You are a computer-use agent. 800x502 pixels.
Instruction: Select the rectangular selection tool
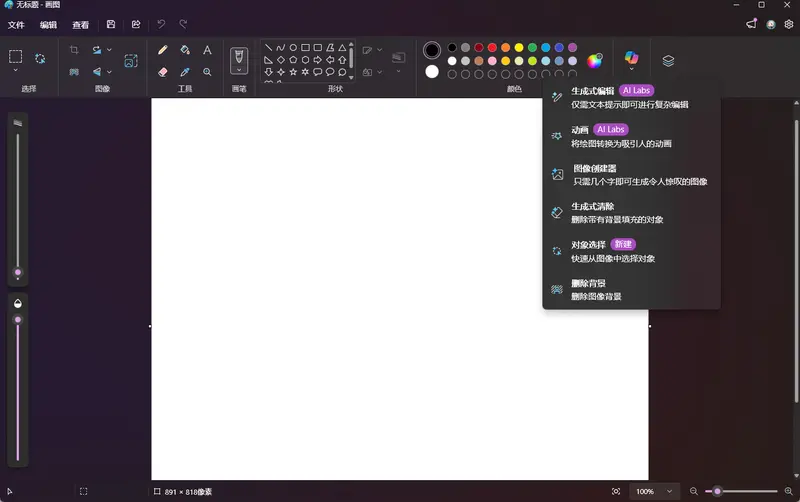(15, 56)
